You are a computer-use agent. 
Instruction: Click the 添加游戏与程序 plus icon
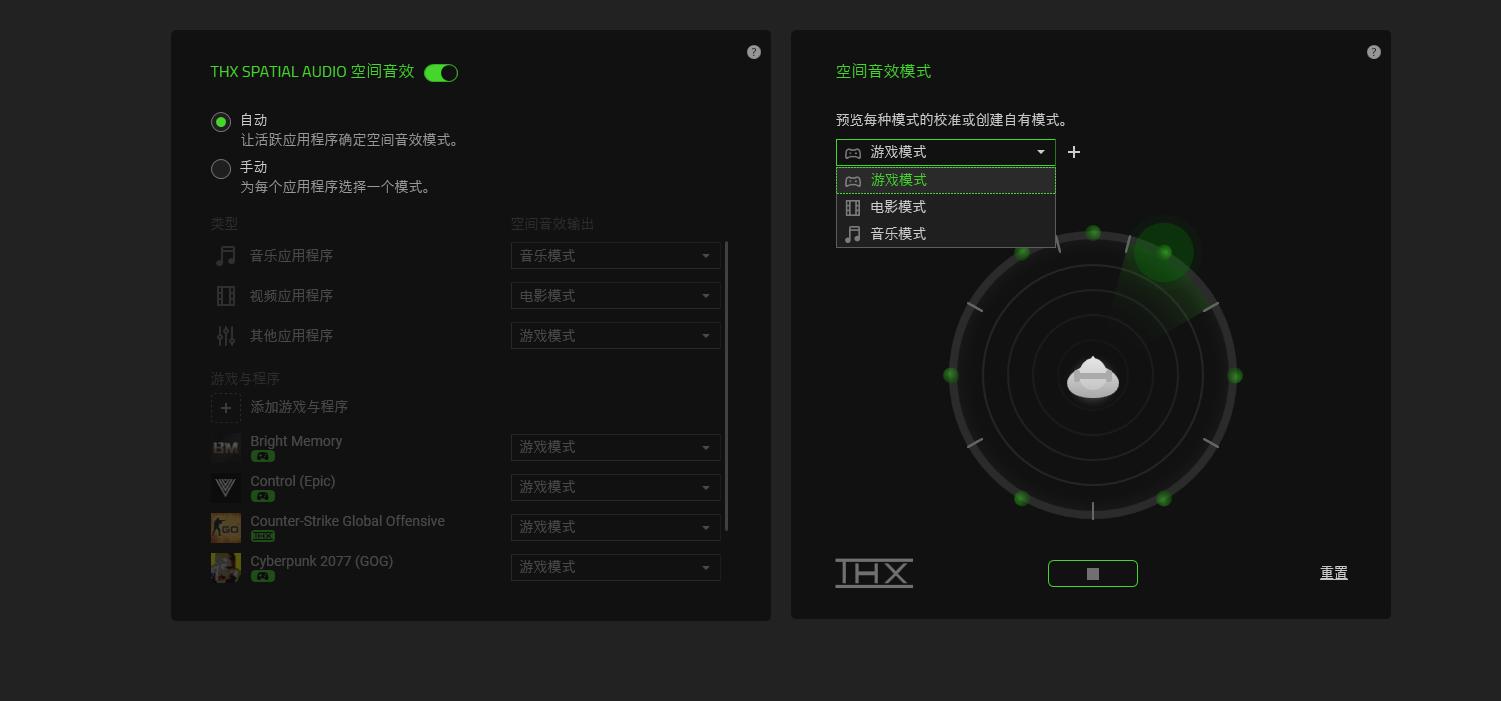(226, 407)
